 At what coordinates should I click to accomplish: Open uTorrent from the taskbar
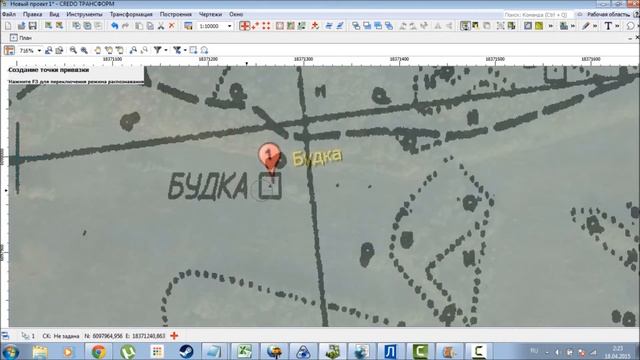(128, 351)
